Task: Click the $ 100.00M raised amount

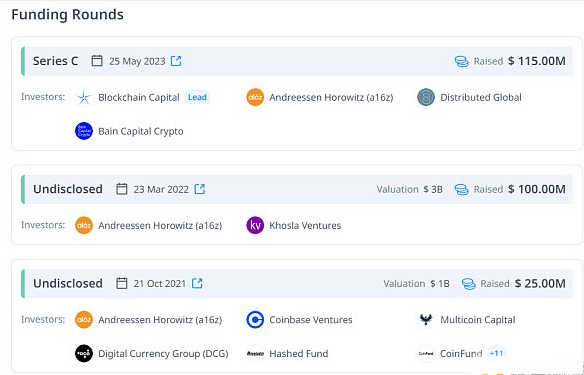Action: (x=537, y=189)
